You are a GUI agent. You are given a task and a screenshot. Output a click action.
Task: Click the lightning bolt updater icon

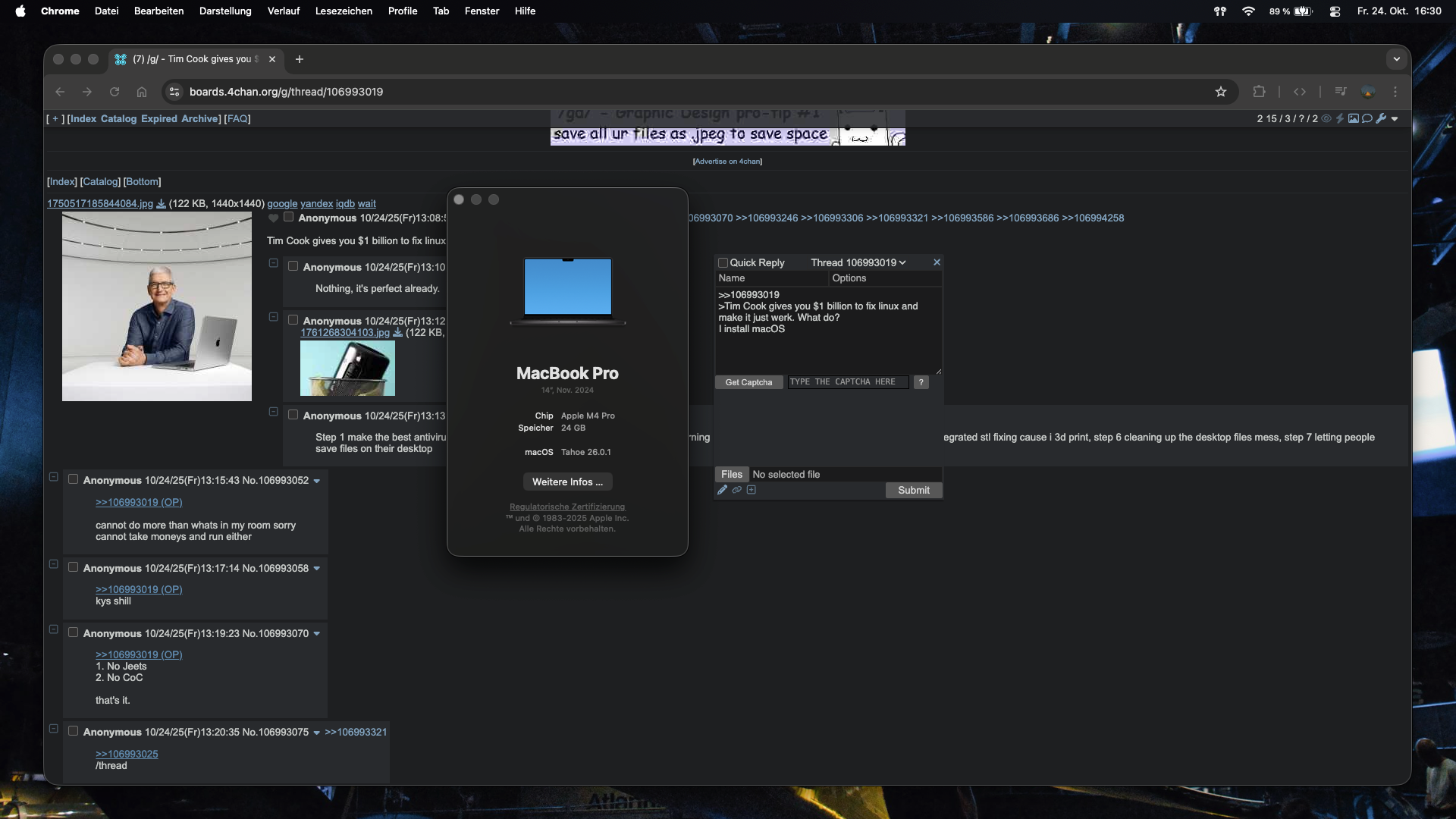(x=1340, y=118)
